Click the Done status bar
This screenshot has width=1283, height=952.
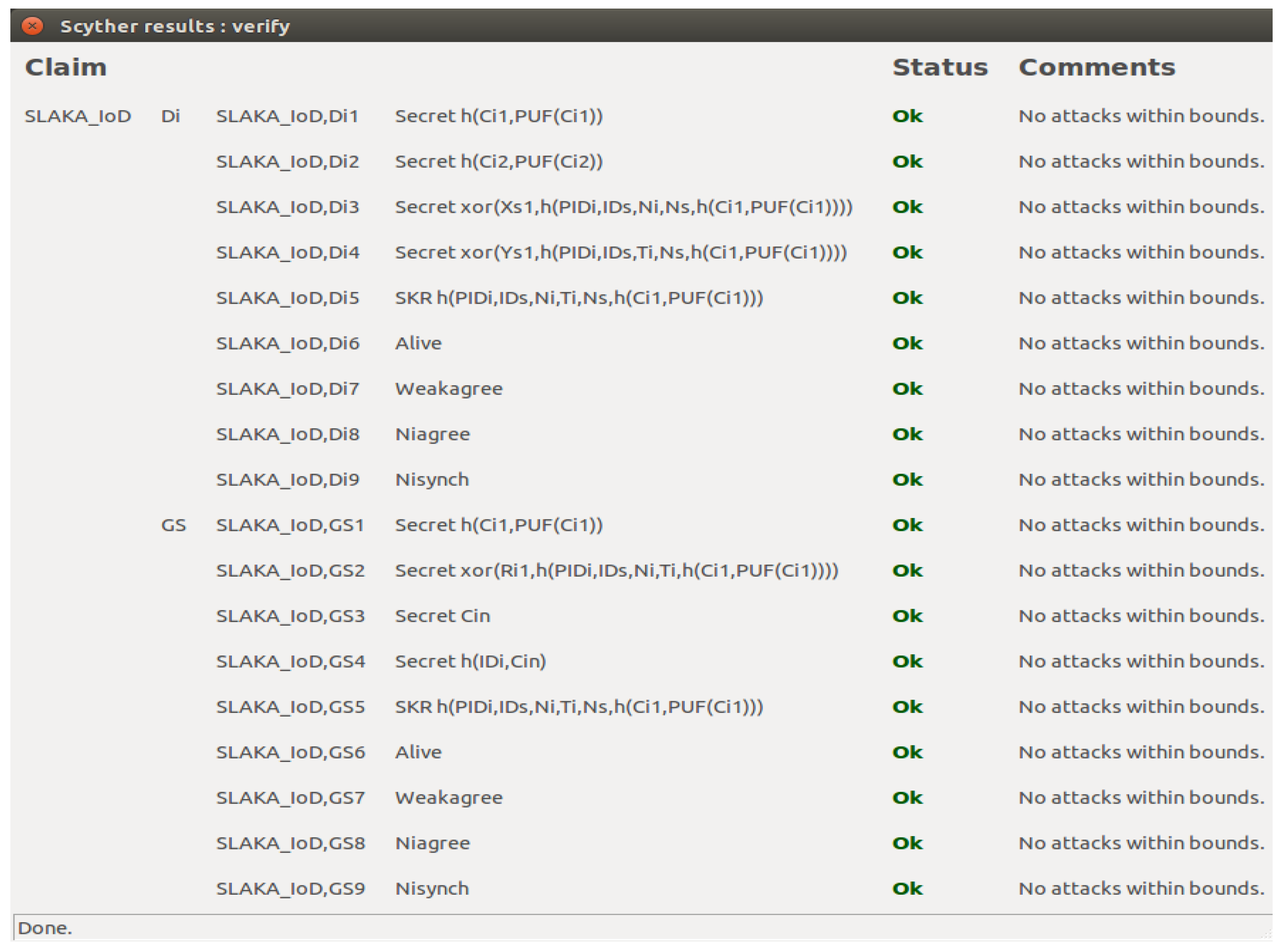[45, 929]
